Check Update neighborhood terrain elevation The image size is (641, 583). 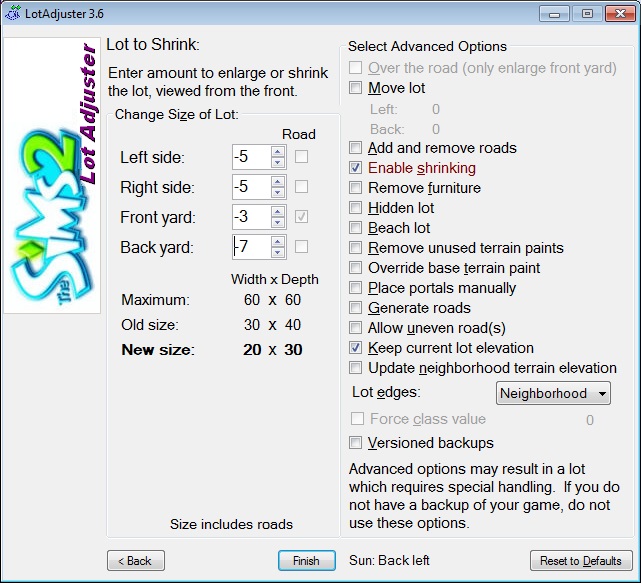(355, 368)
